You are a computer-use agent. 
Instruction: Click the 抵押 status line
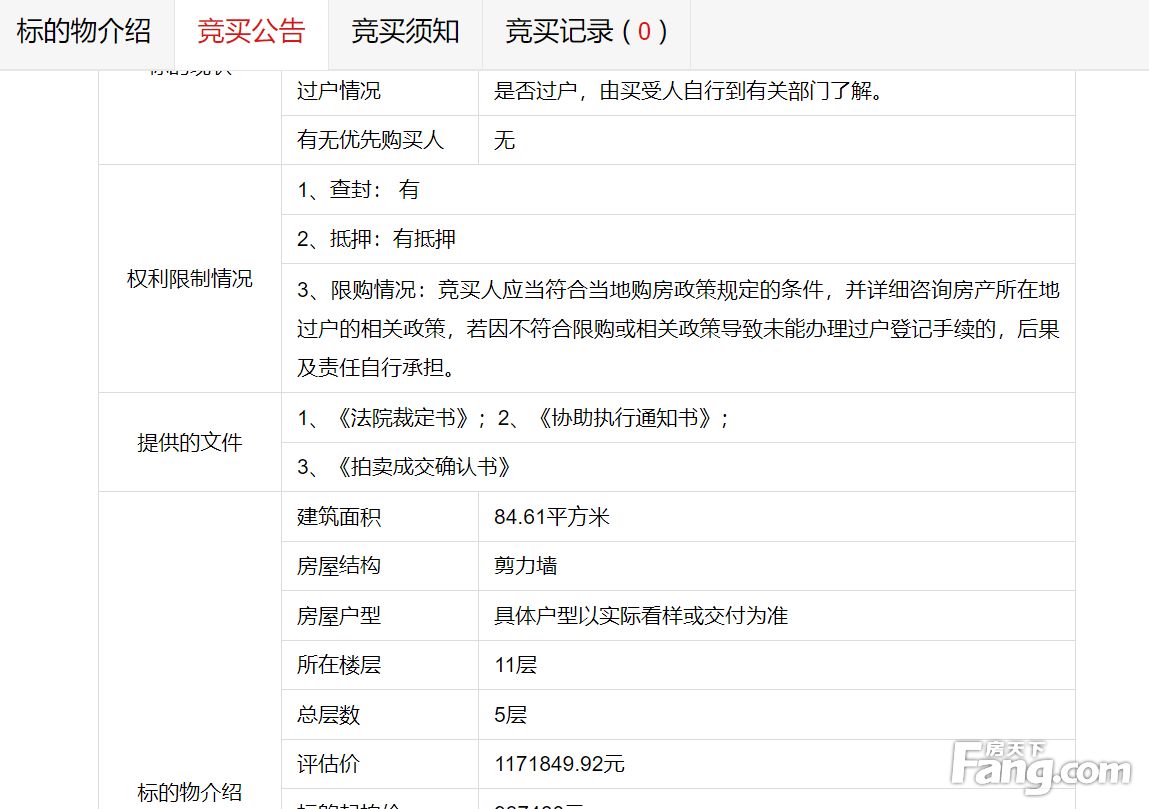(376, 239)
